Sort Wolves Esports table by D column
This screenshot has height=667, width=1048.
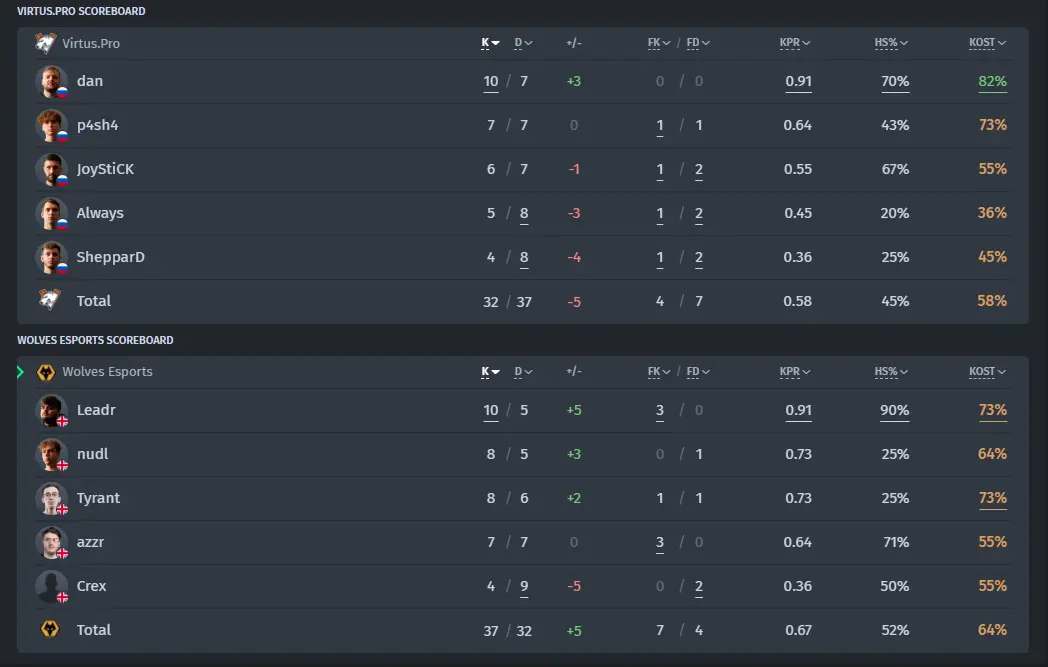click(523, 372)
